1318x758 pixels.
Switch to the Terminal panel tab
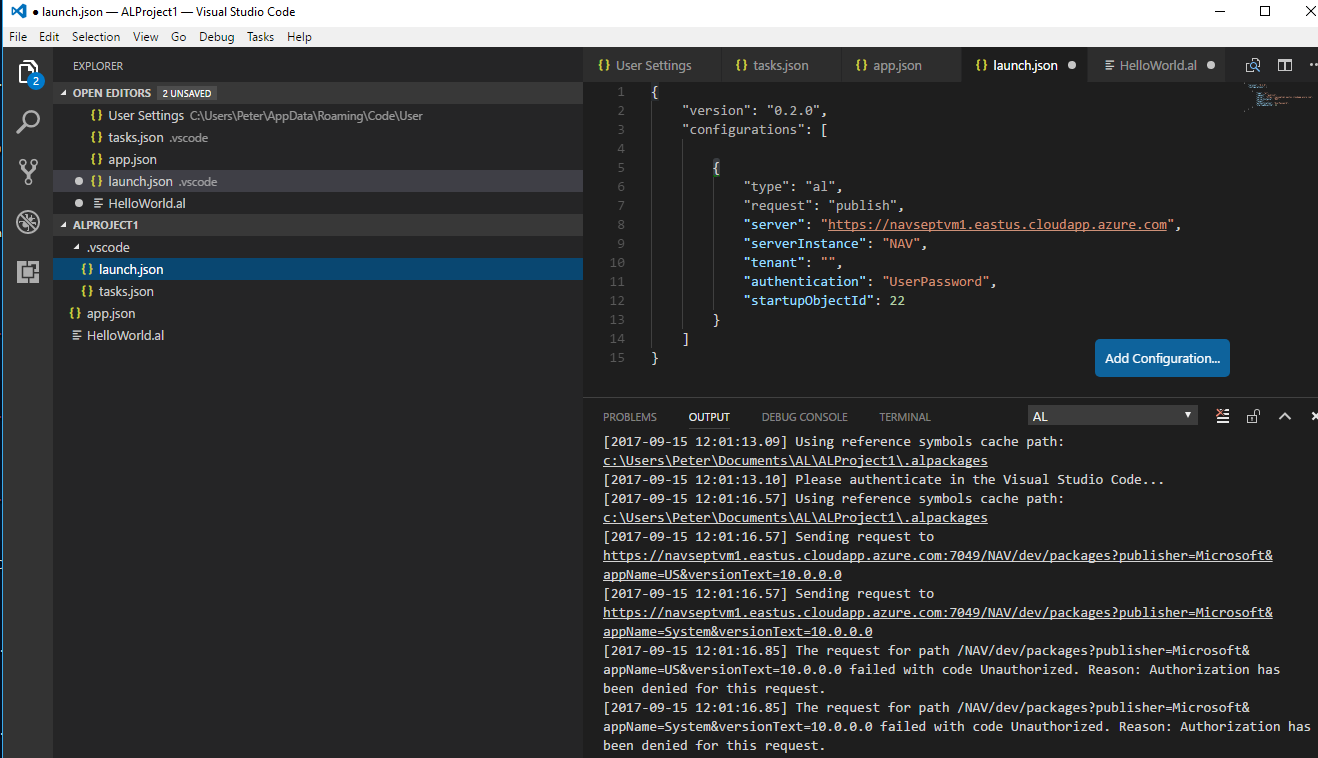point(905,417)
